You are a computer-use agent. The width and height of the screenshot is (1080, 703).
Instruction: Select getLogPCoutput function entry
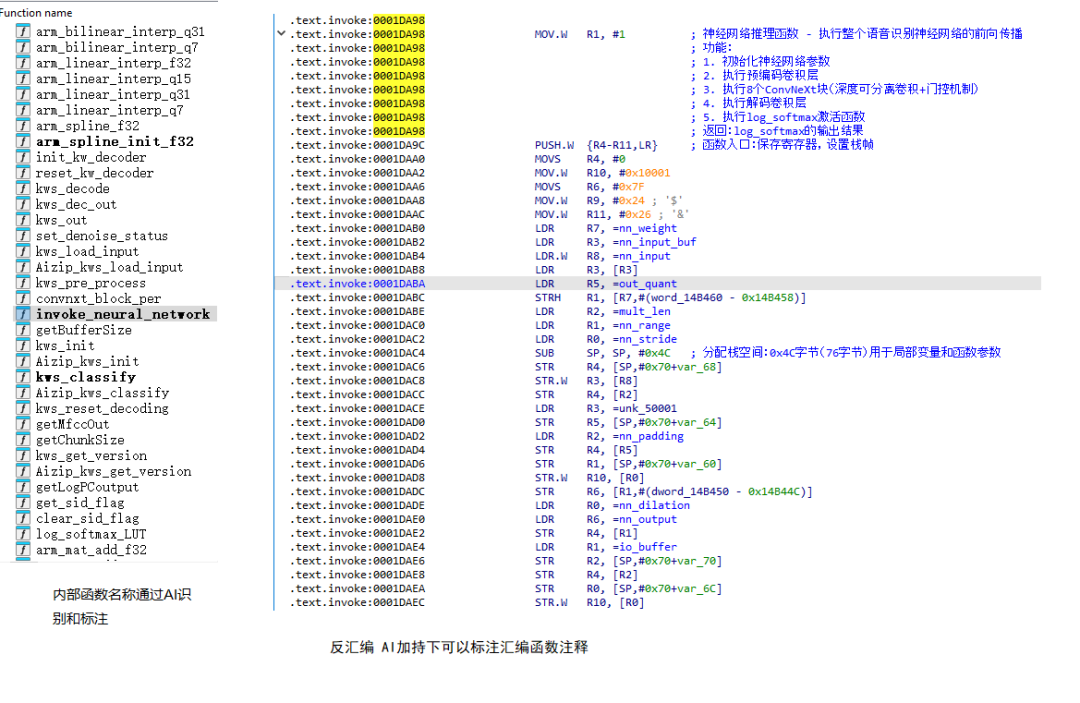click(87, 487)
